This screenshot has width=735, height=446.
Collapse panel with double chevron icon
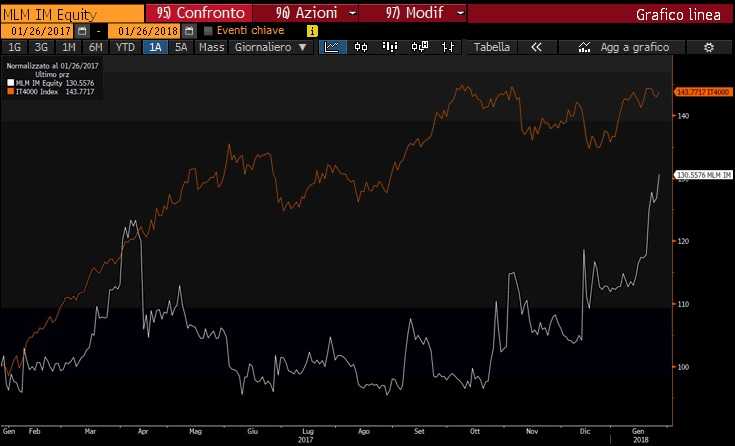(x=536, y=47)
